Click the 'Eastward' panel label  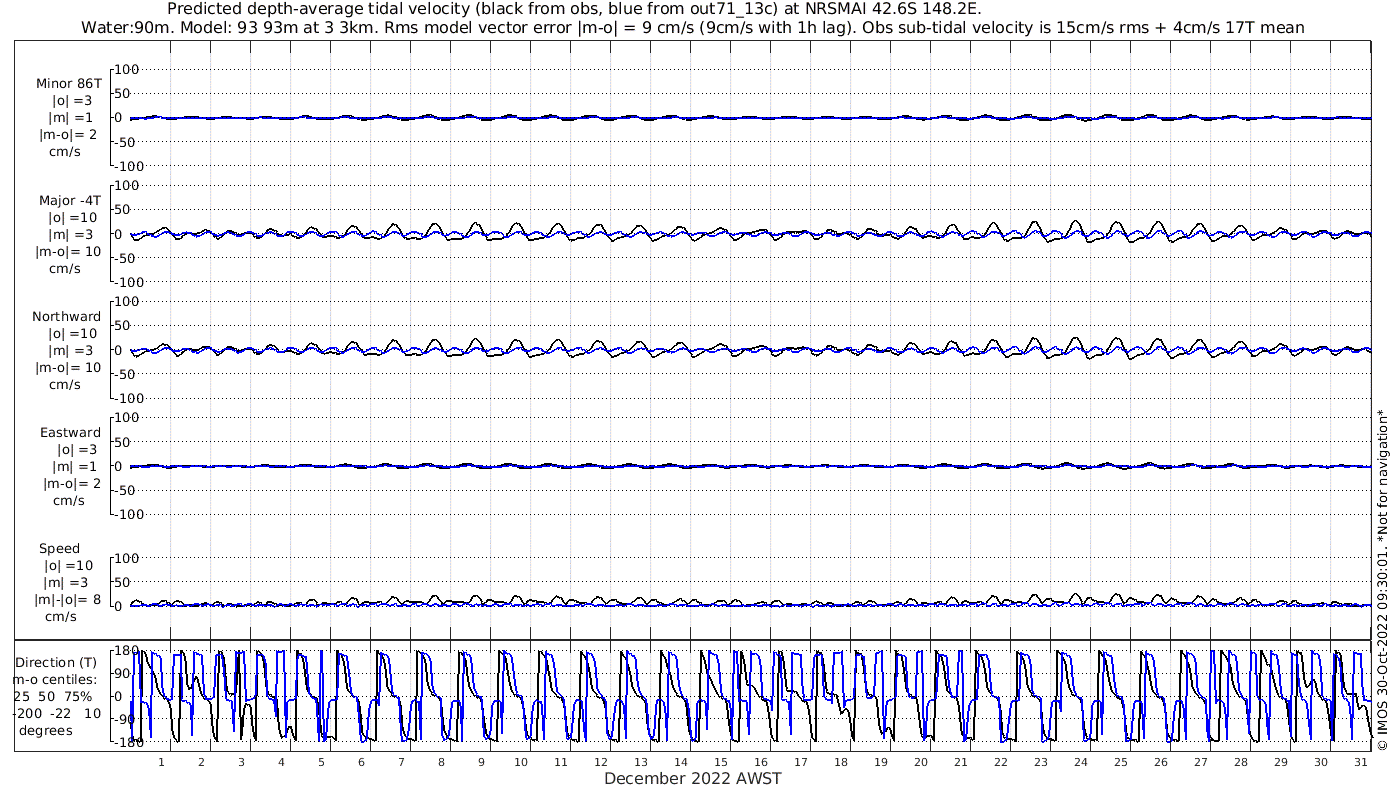(70, 433)
